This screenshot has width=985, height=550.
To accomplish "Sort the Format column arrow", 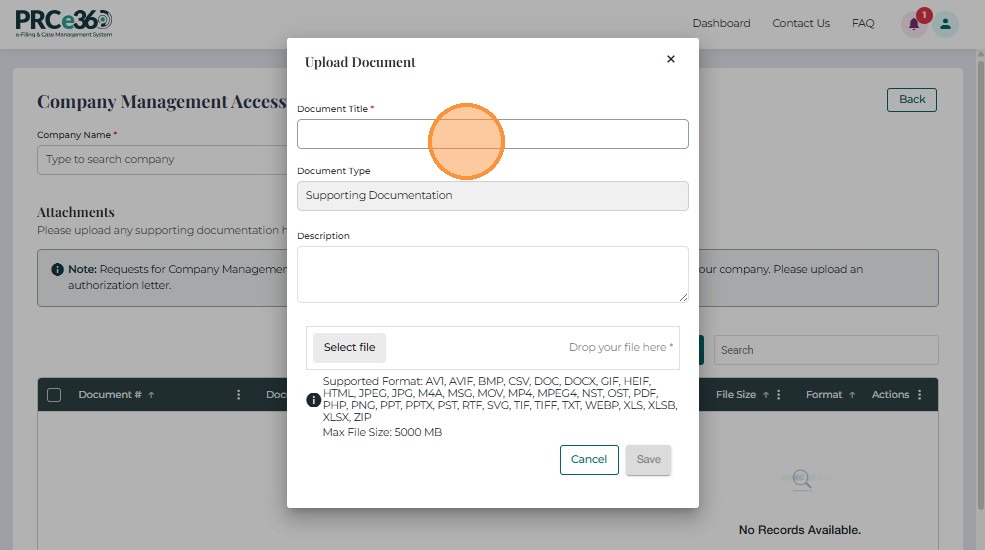I will [x=852, y=395].
